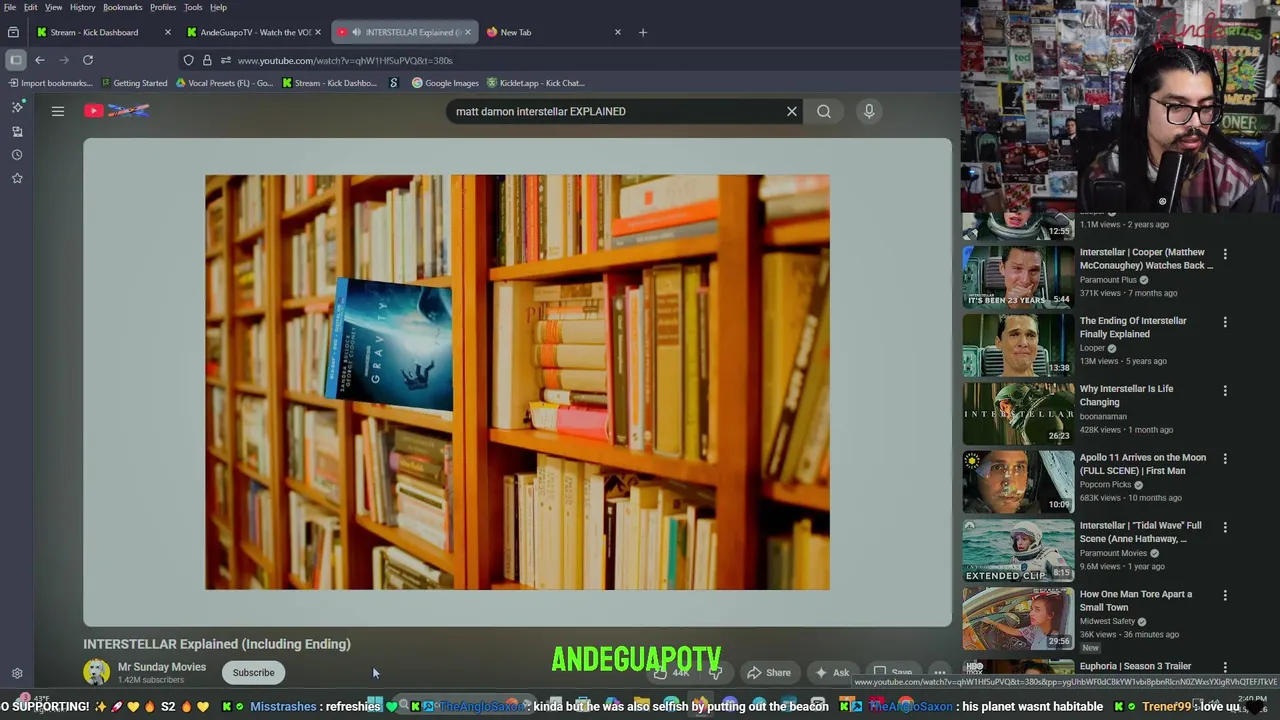Click the Ask button below the video
Image resolution: width=1280 pixels, height=720 pixels.
coord(832,673)
